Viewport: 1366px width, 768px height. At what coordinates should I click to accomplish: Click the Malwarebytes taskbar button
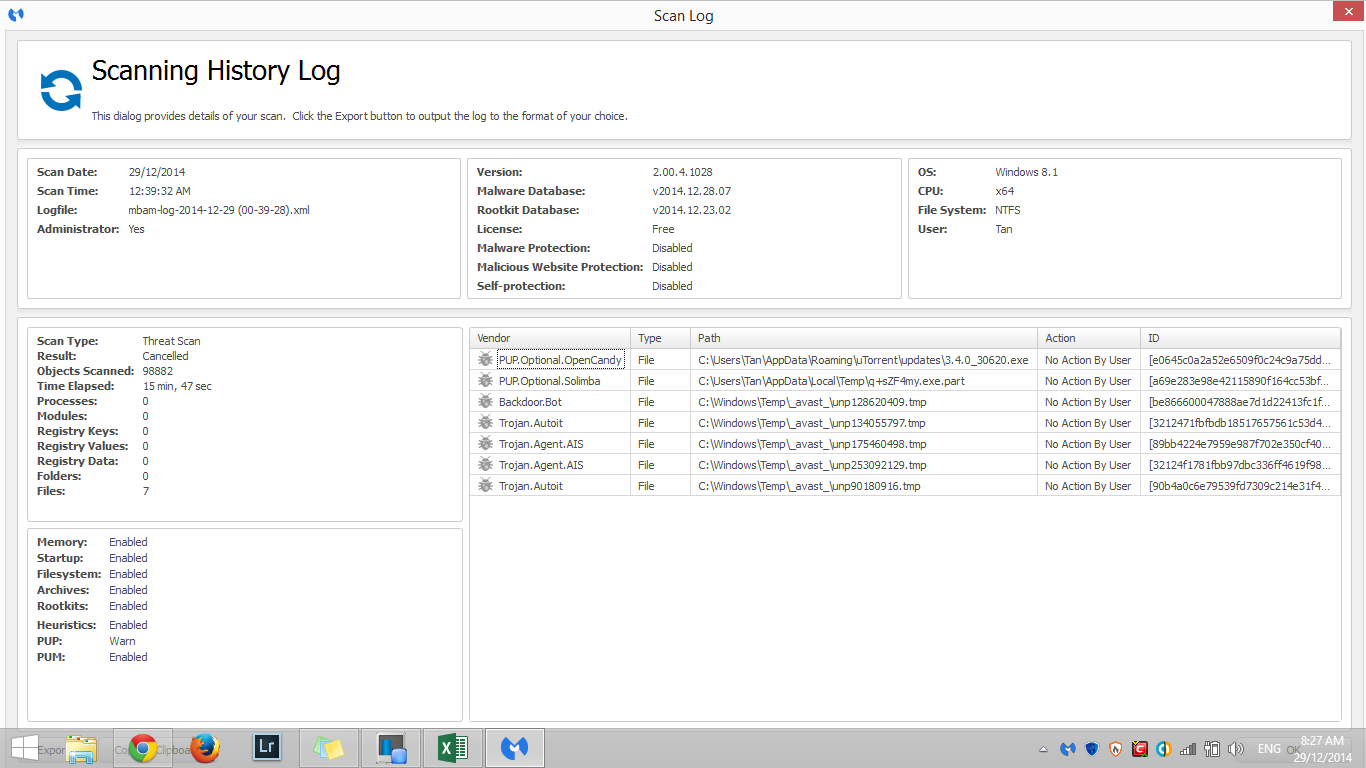pyautogui.click(x=514, y=748)
